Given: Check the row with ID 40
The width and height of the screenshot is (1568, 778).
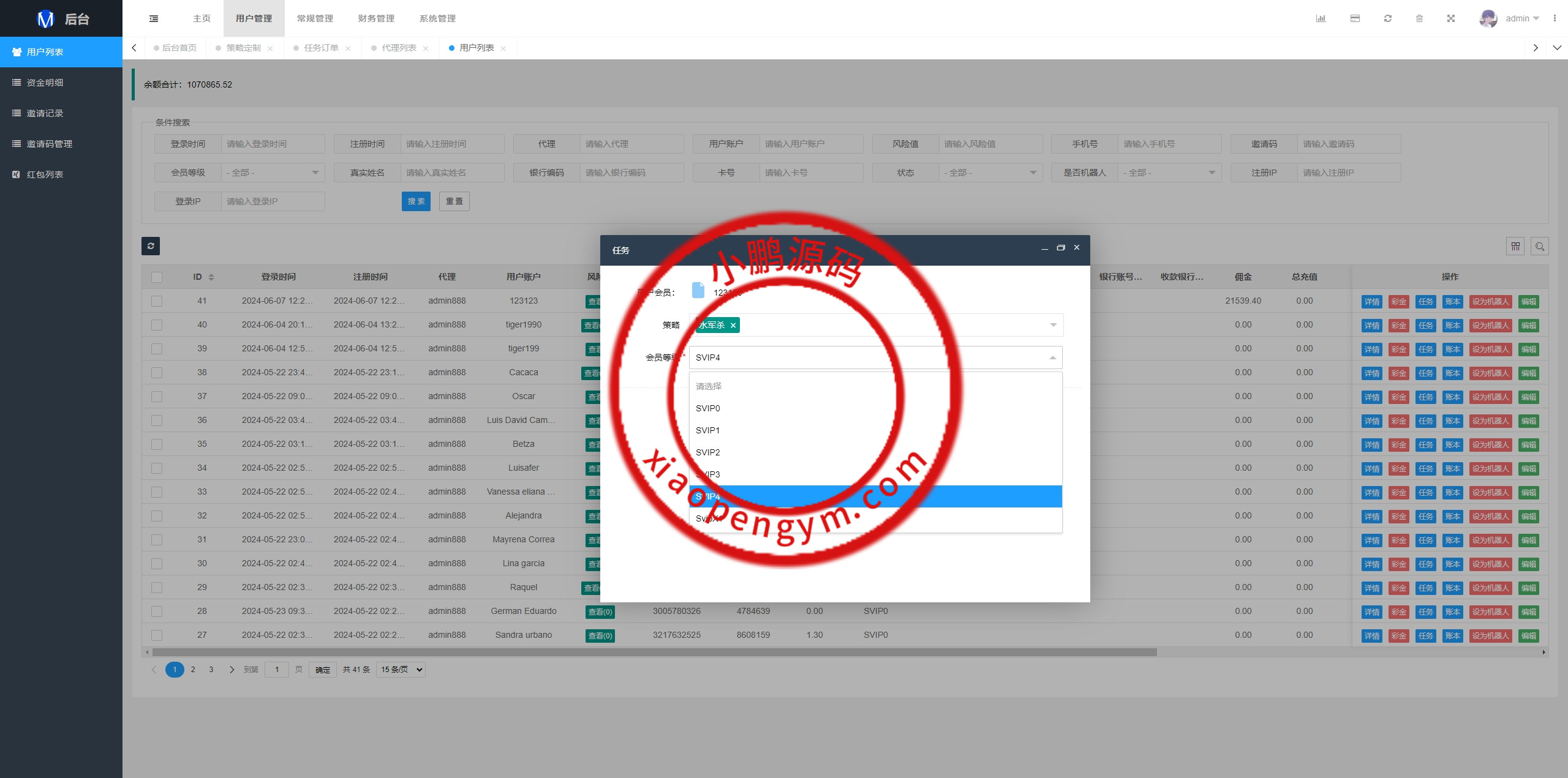Looking at the screenshot, I should 157,325.
